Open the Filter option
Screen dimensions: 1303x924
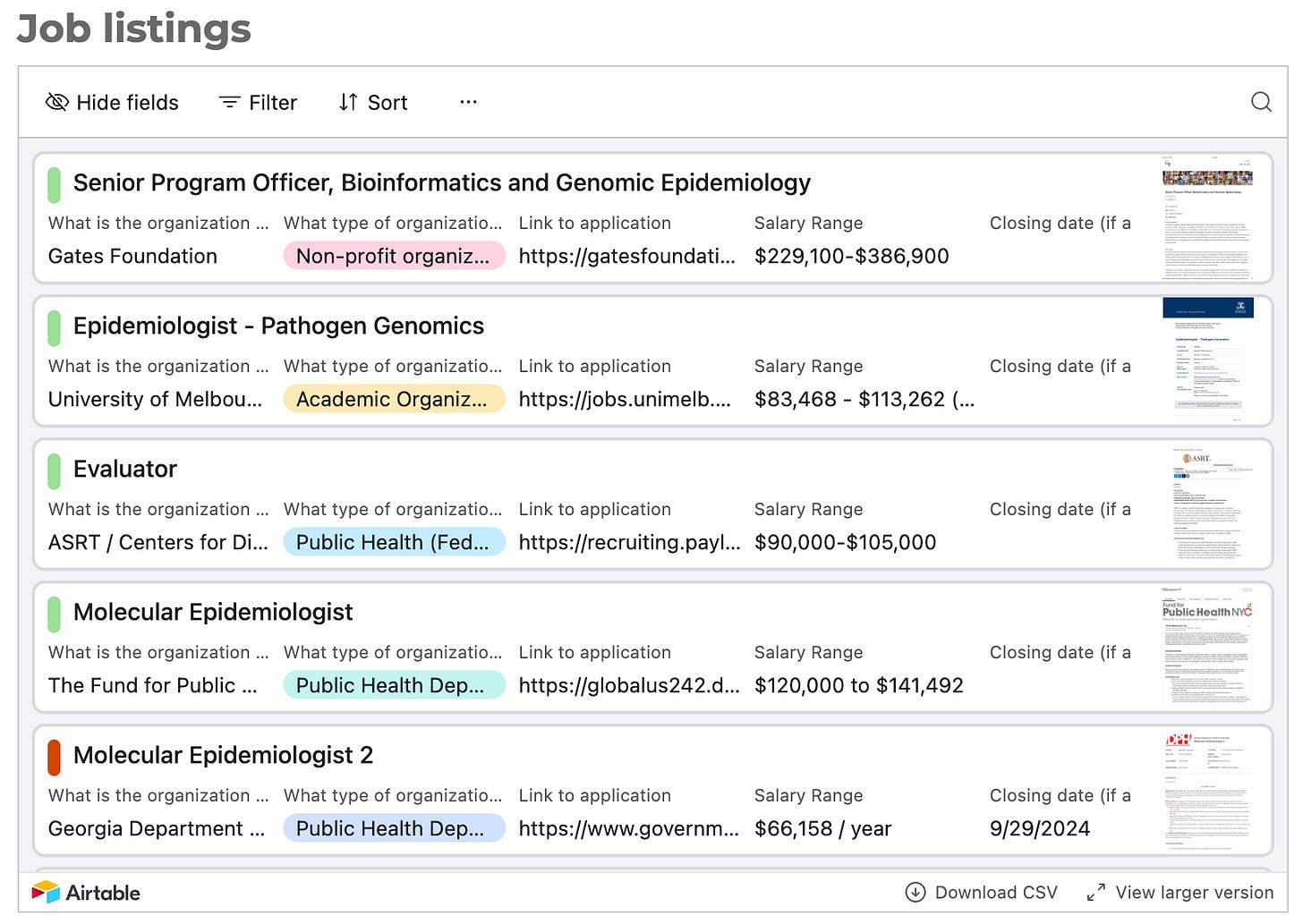click(258, 103)
